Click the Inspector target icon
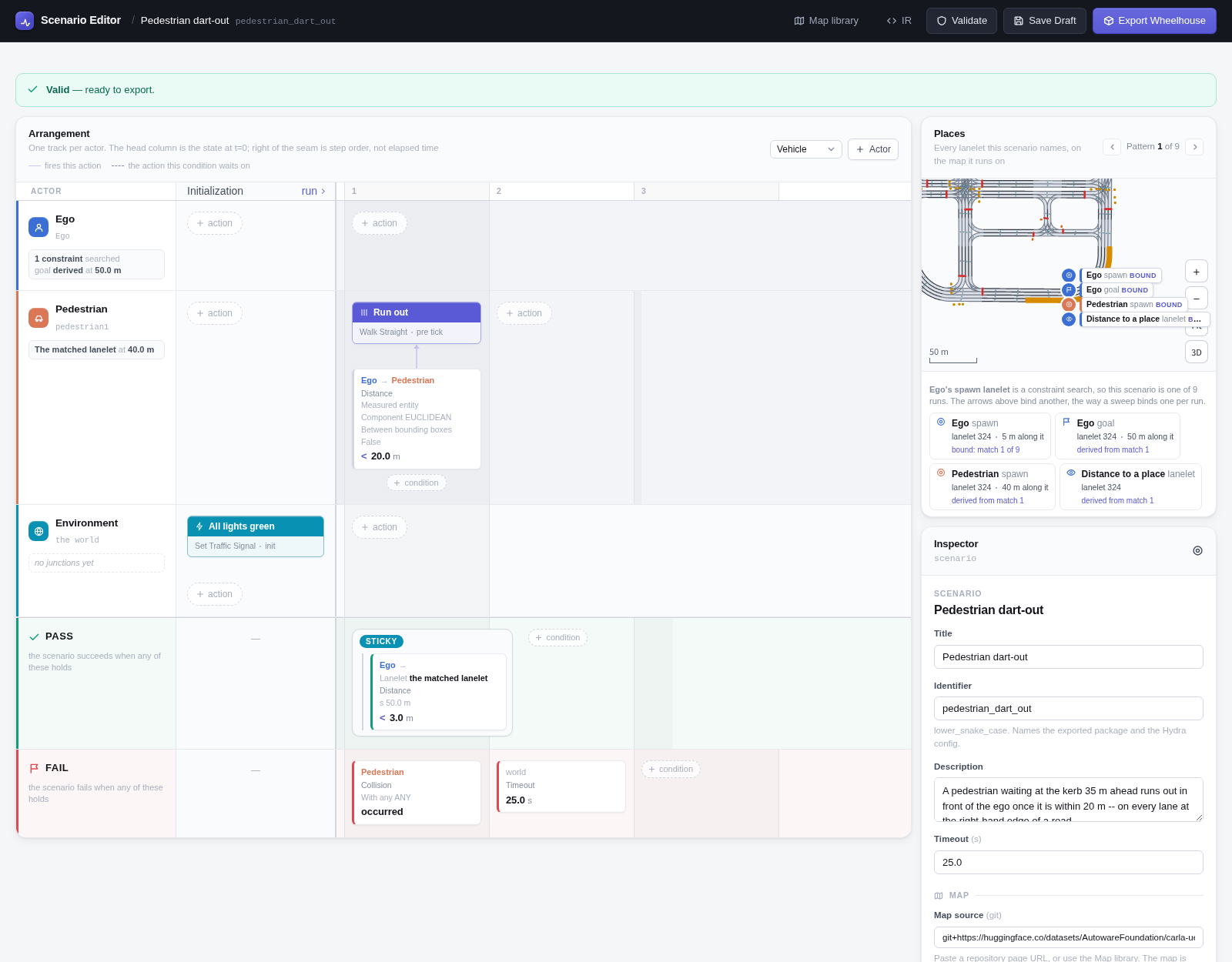This screenshot has height=962, width=1232. [1197, 550]
